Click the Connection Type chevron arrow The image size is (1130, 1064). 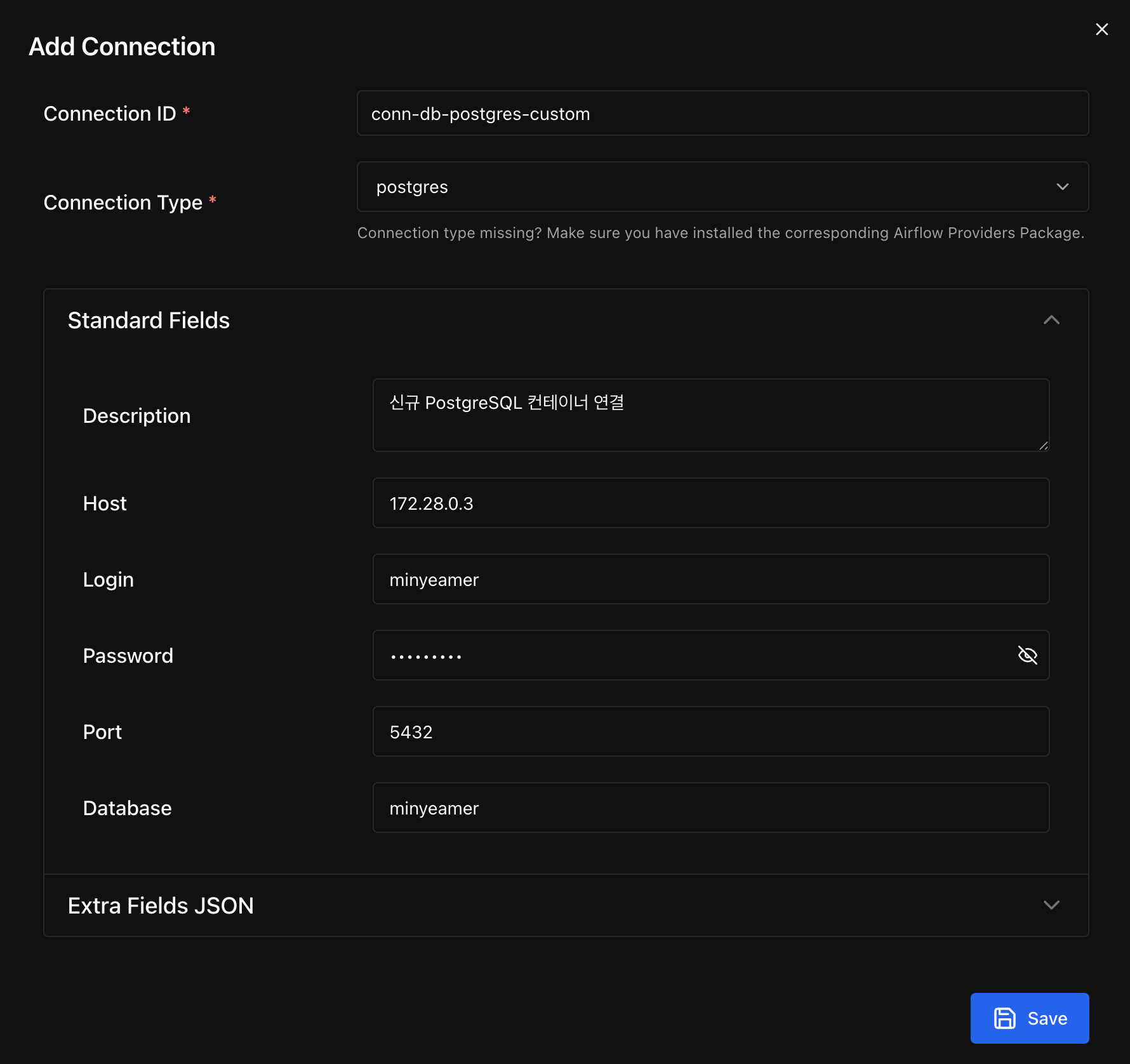tap(1062, 187)
